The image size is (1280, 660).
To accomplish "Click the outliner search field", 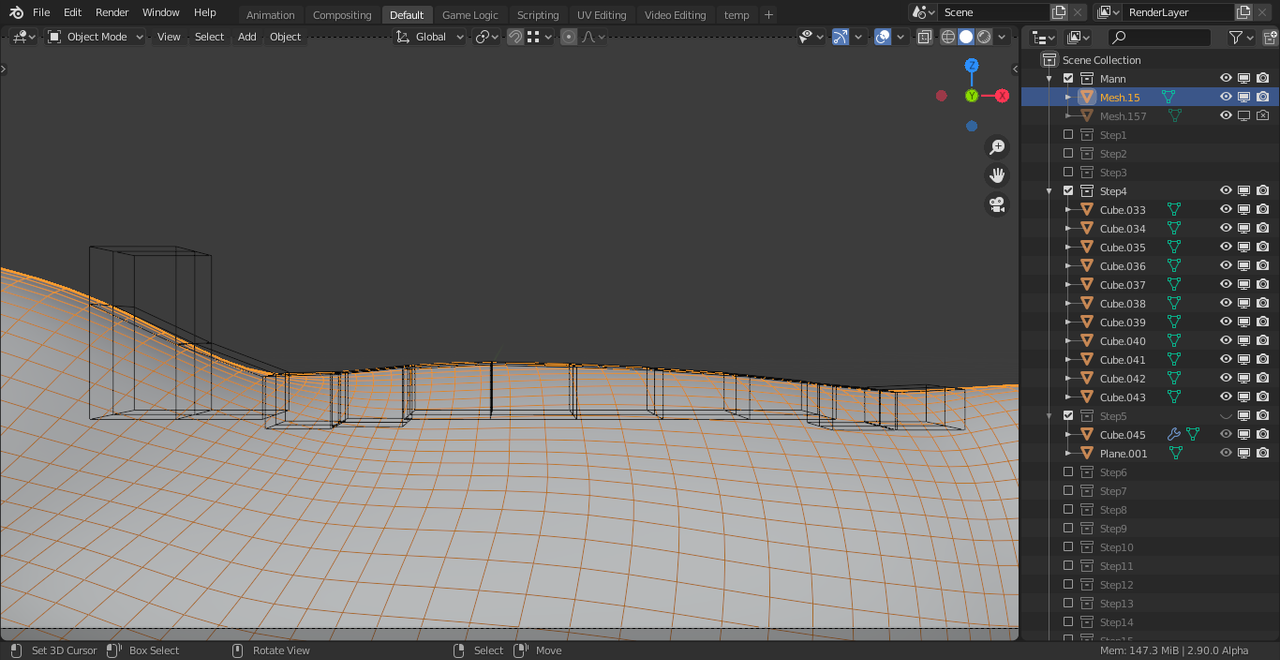I will pos(1159,37).
